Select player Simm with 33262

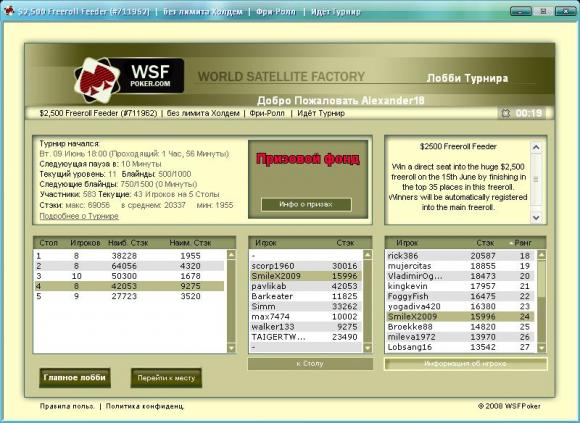pos(306,307)
